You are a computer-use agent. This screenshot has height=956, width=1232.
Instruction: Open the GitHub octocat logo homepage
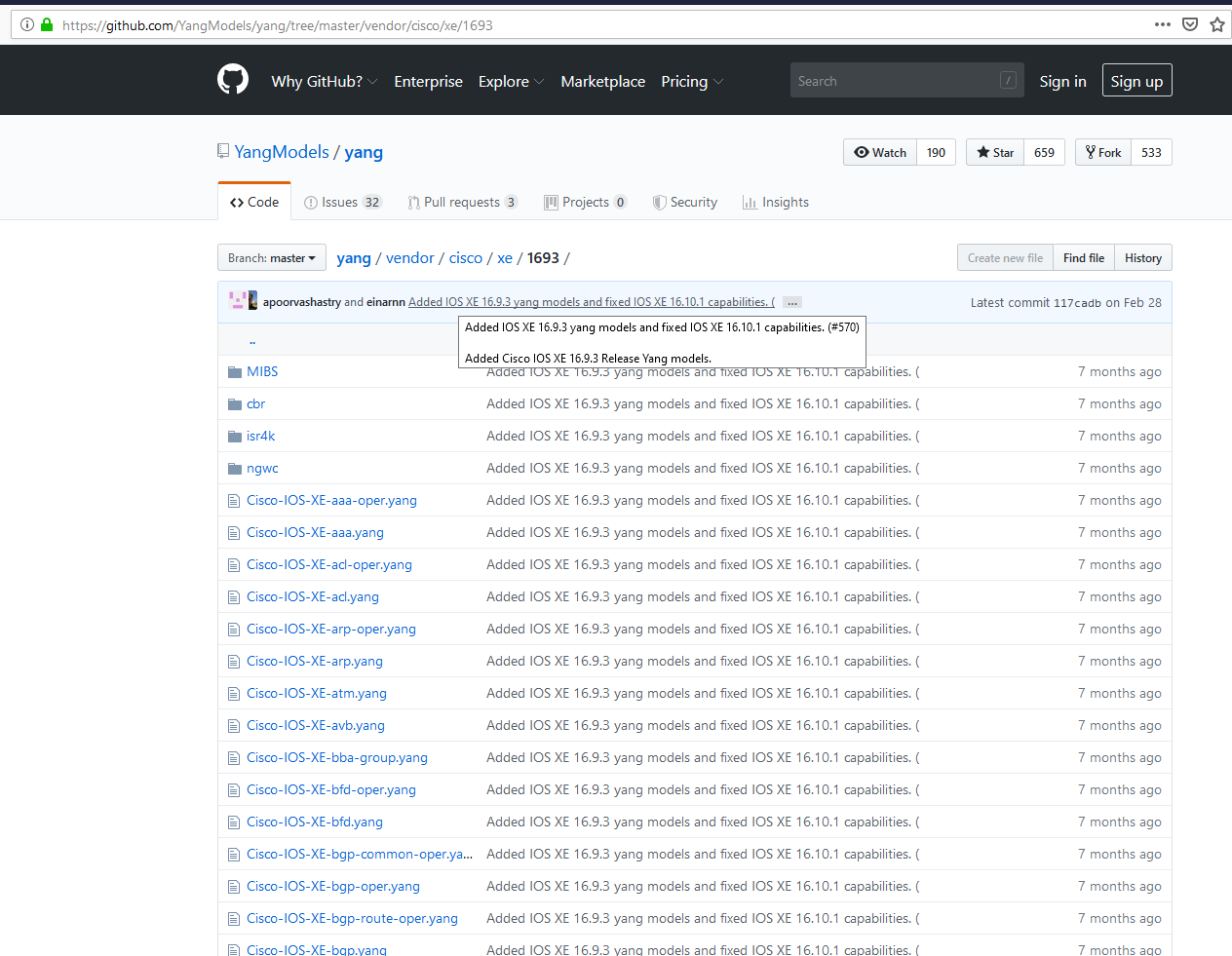(x=233, y=80)
